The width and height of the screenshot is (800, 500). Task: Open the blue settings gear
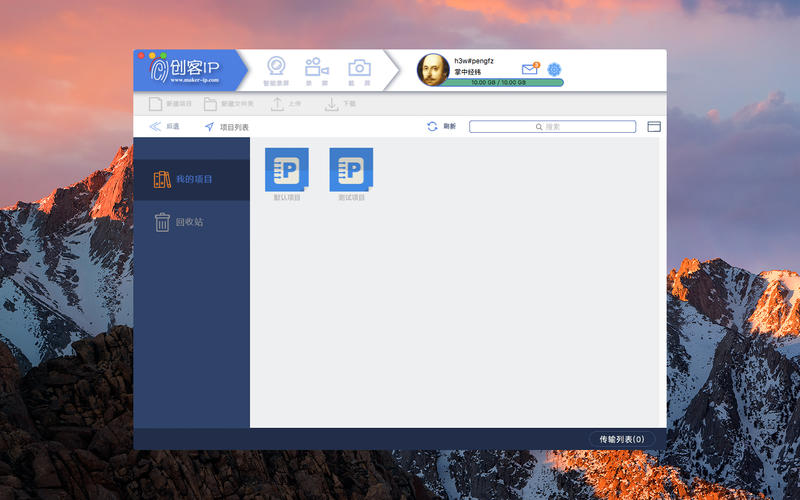pos(554,69)
